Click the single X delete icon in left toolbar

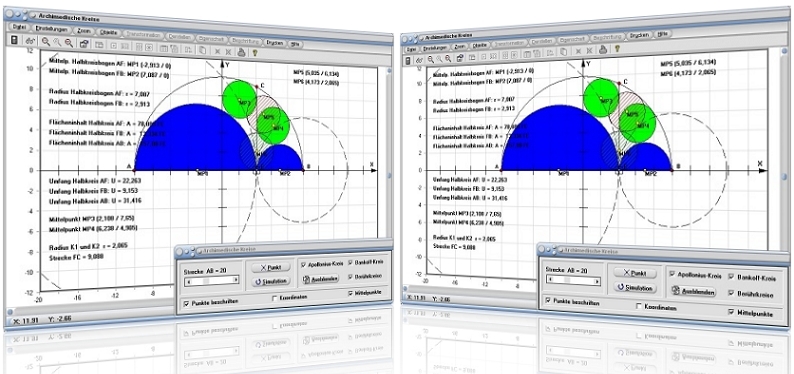coord(217,51)
